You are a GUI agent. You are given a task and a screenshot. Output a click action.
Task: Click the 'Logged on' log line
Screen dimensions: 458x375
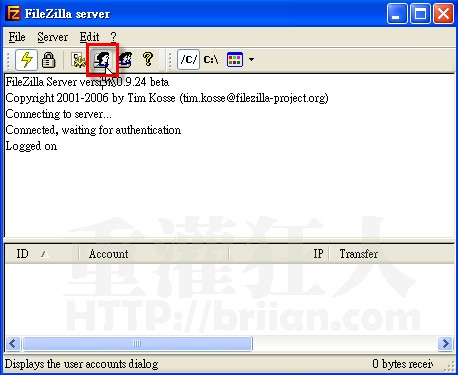click(31, 146)
